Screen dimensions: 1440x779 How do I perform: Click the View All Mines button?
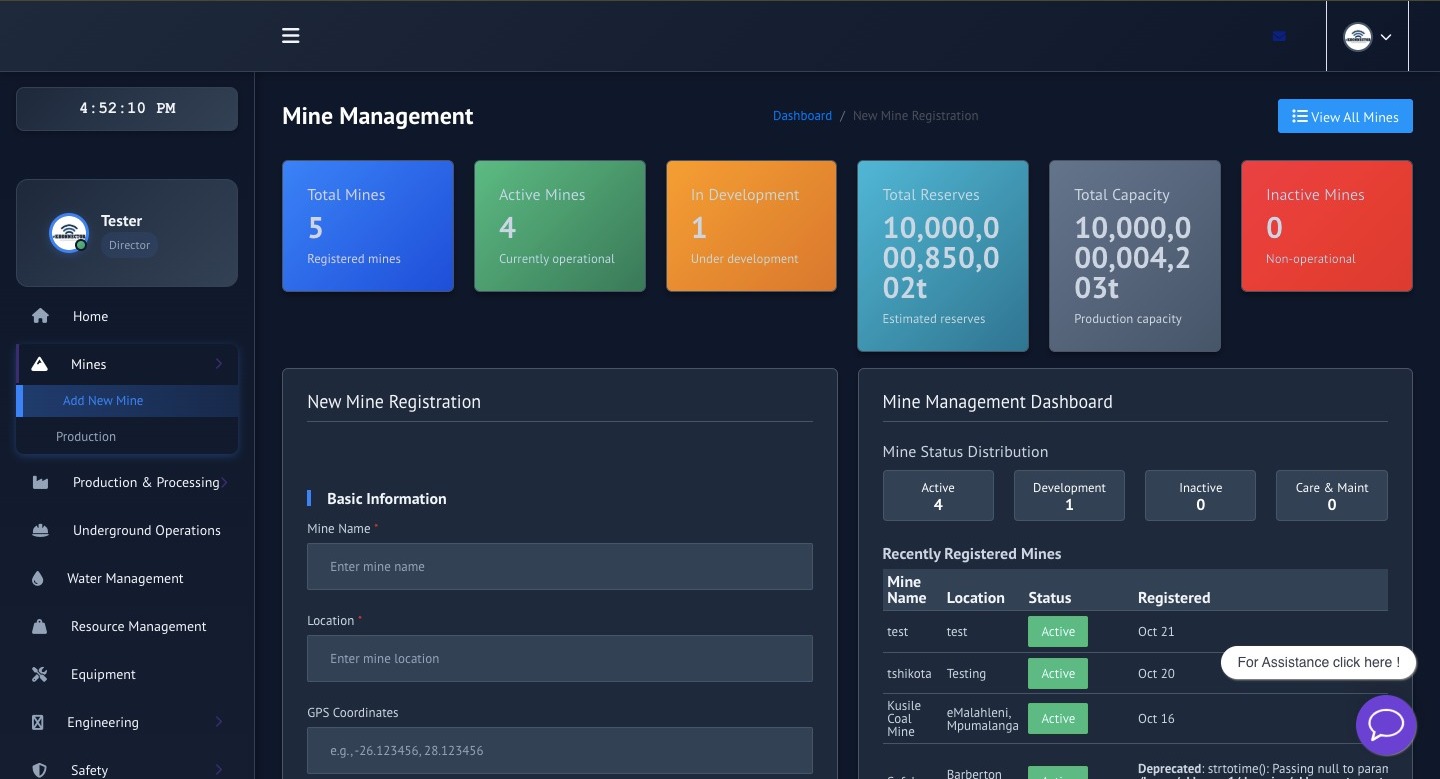(1344, 116)
